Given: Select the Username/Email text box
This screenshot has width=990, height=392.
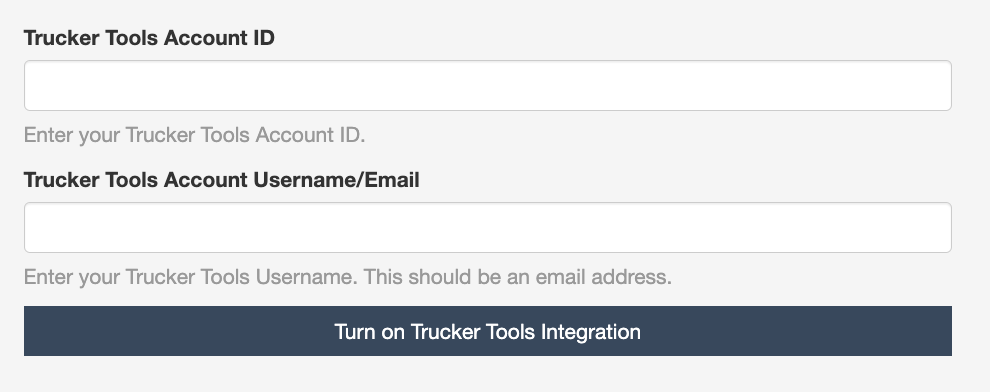Looking at the screenshot, I should click(x=487, y=228).
